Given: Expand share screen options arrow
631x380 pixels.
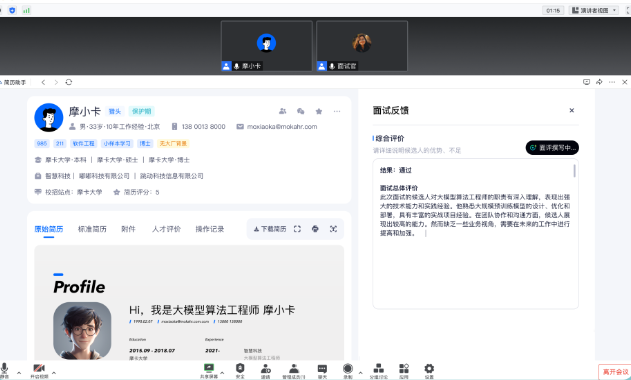Looking at the screenshot, I should coord(222,373).
